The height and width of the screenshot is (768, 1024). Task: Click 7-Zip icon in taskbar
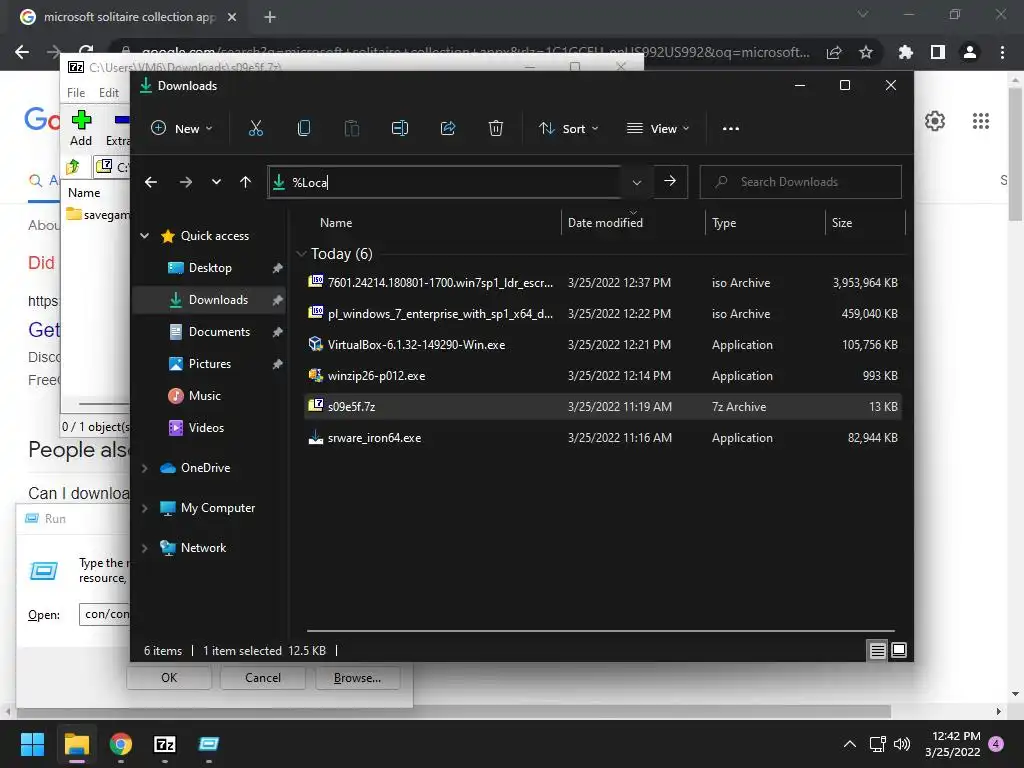[165, 744]
